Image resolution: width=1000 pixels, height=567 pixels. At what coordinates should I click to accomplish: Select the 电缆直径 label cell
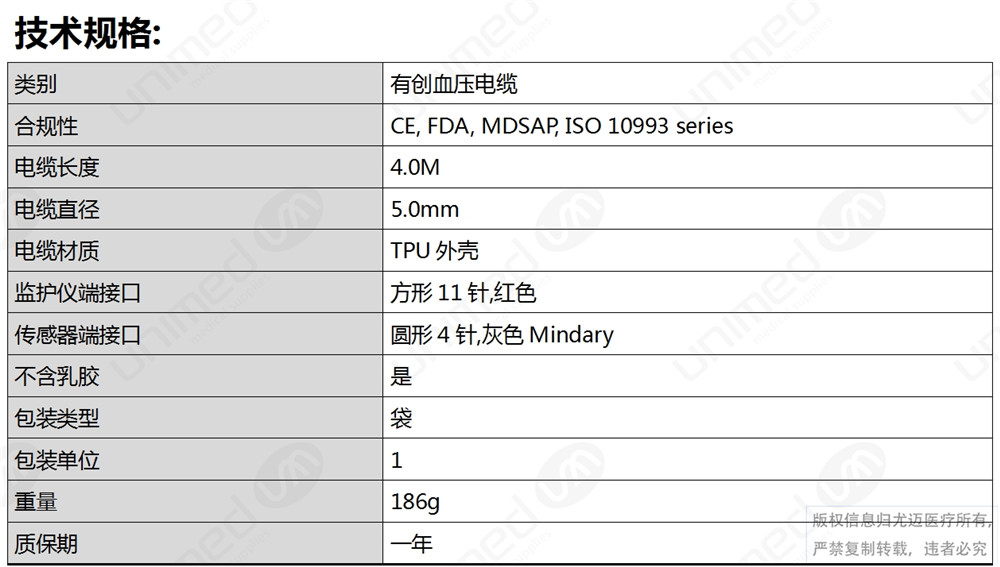click(x=195, y=209)
